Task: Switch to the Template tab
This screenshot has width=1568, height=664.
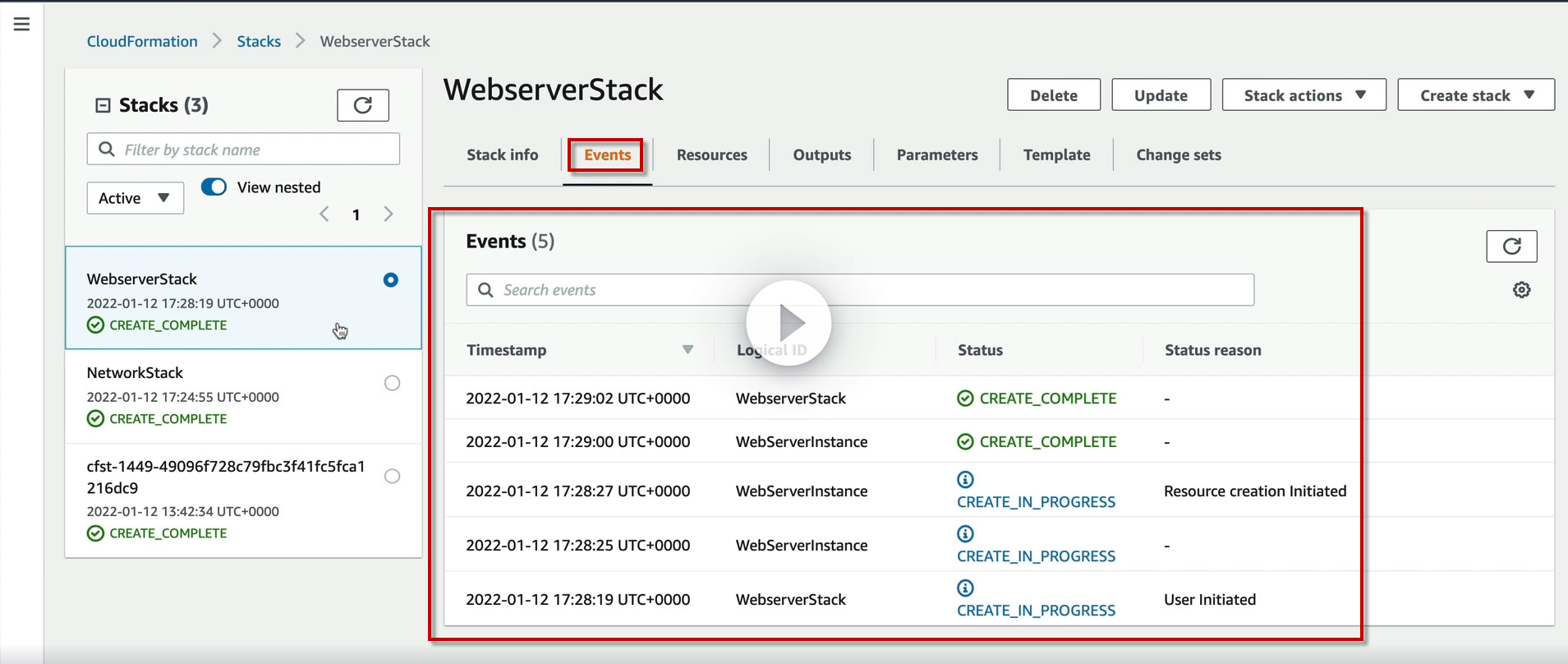Action: [x=1057, y=154]
